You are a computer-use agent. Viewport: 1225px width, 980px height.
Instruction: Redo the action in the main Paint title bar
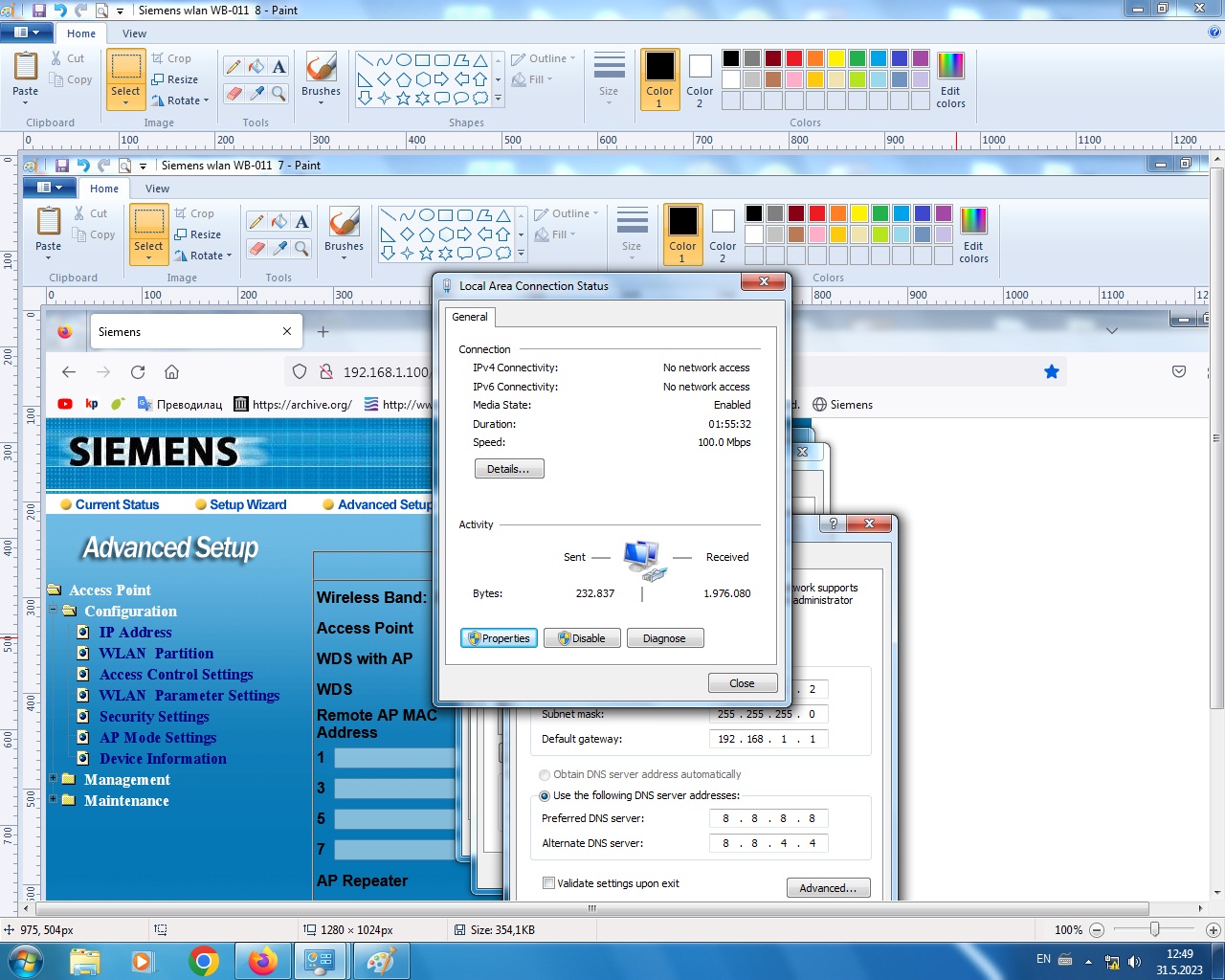(x=81, y=10)
